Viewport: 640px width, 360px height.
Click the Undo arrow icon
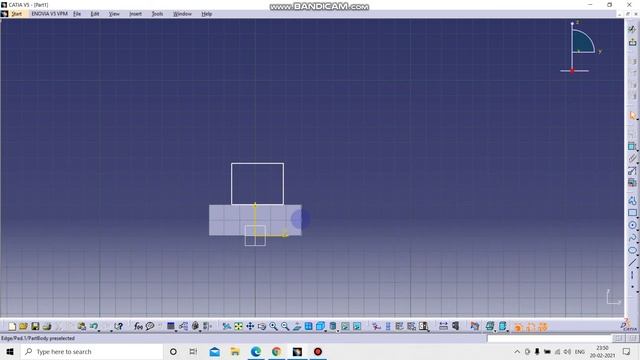[94, 326]
